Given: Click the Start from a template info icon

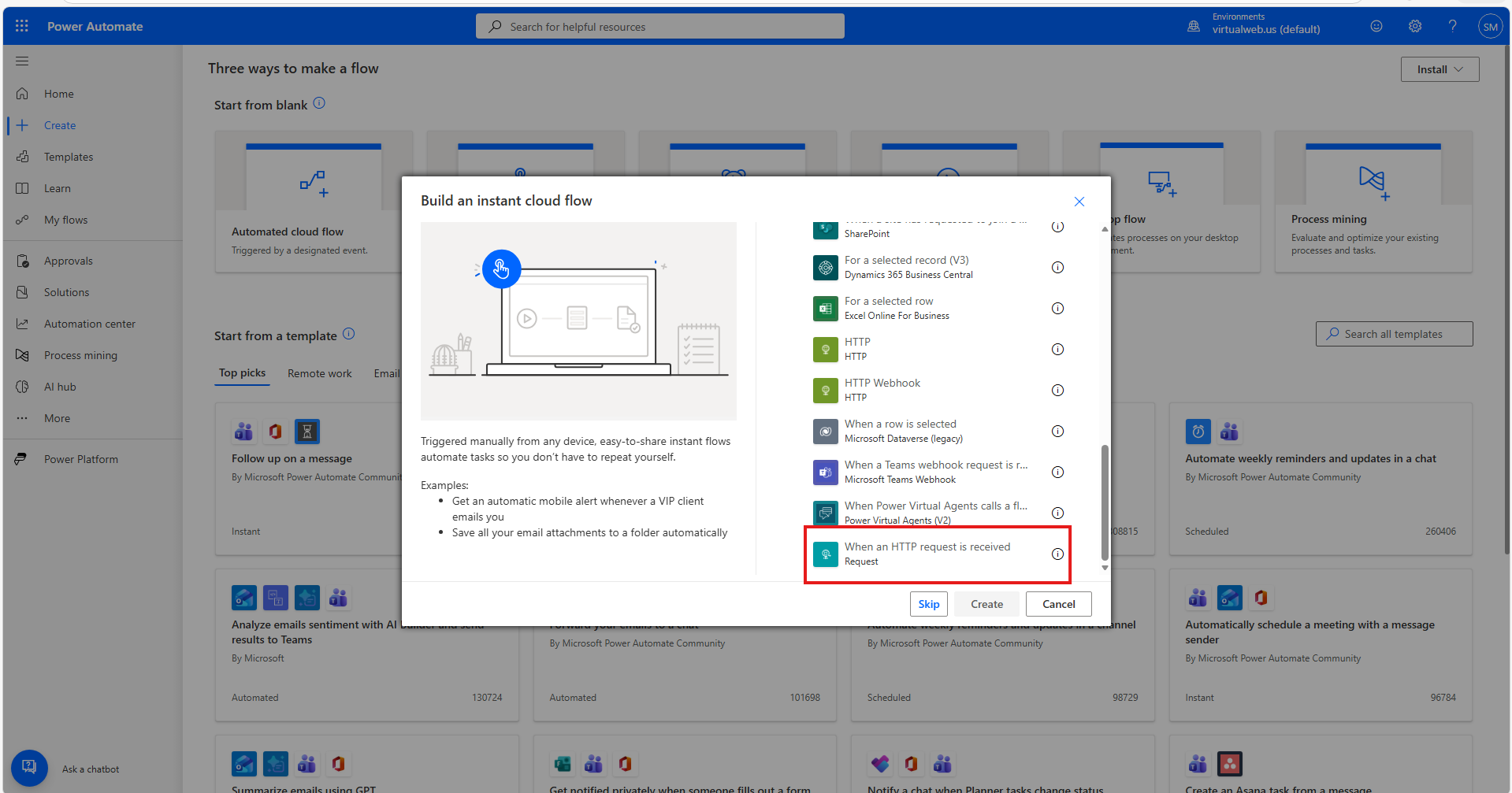Looking at the screenshot, I should pos(348,334).
